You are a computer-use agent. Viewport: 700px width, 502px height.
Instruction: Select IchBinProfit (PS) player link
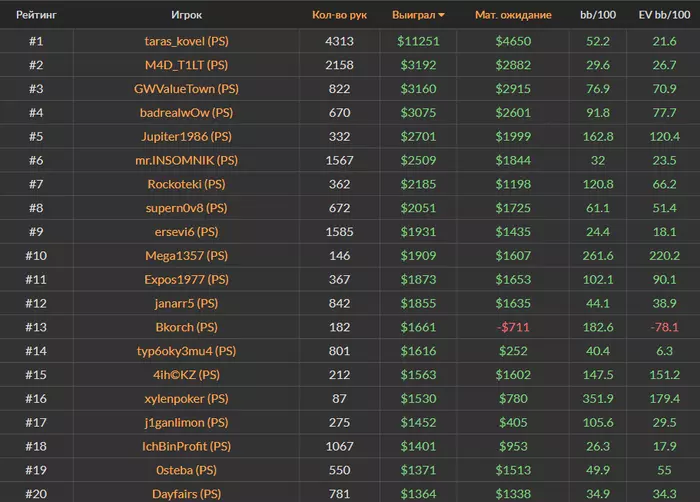click(x=187, y=446)
